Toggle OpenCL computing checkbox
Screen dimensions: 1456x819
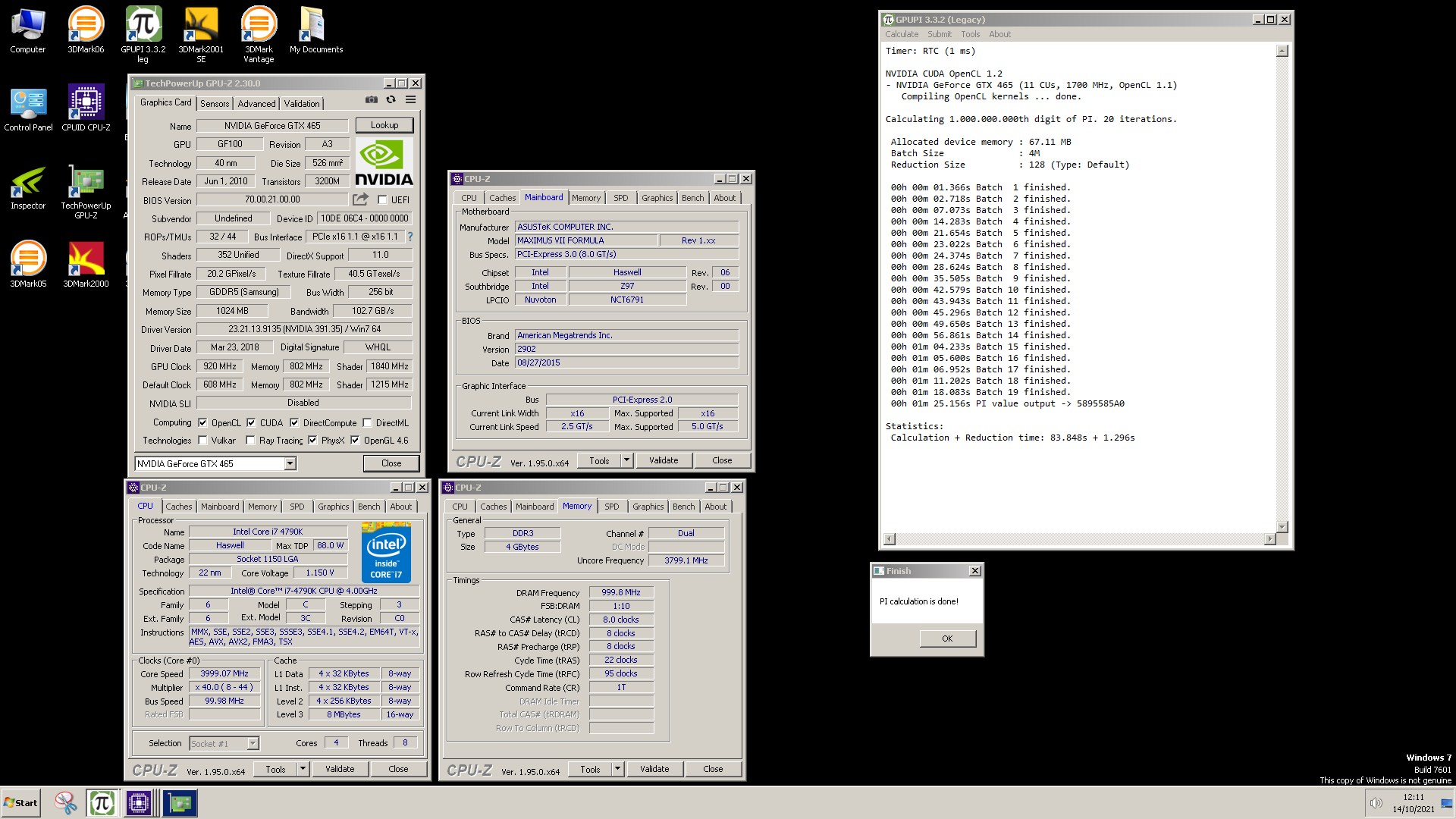[202, 423]
